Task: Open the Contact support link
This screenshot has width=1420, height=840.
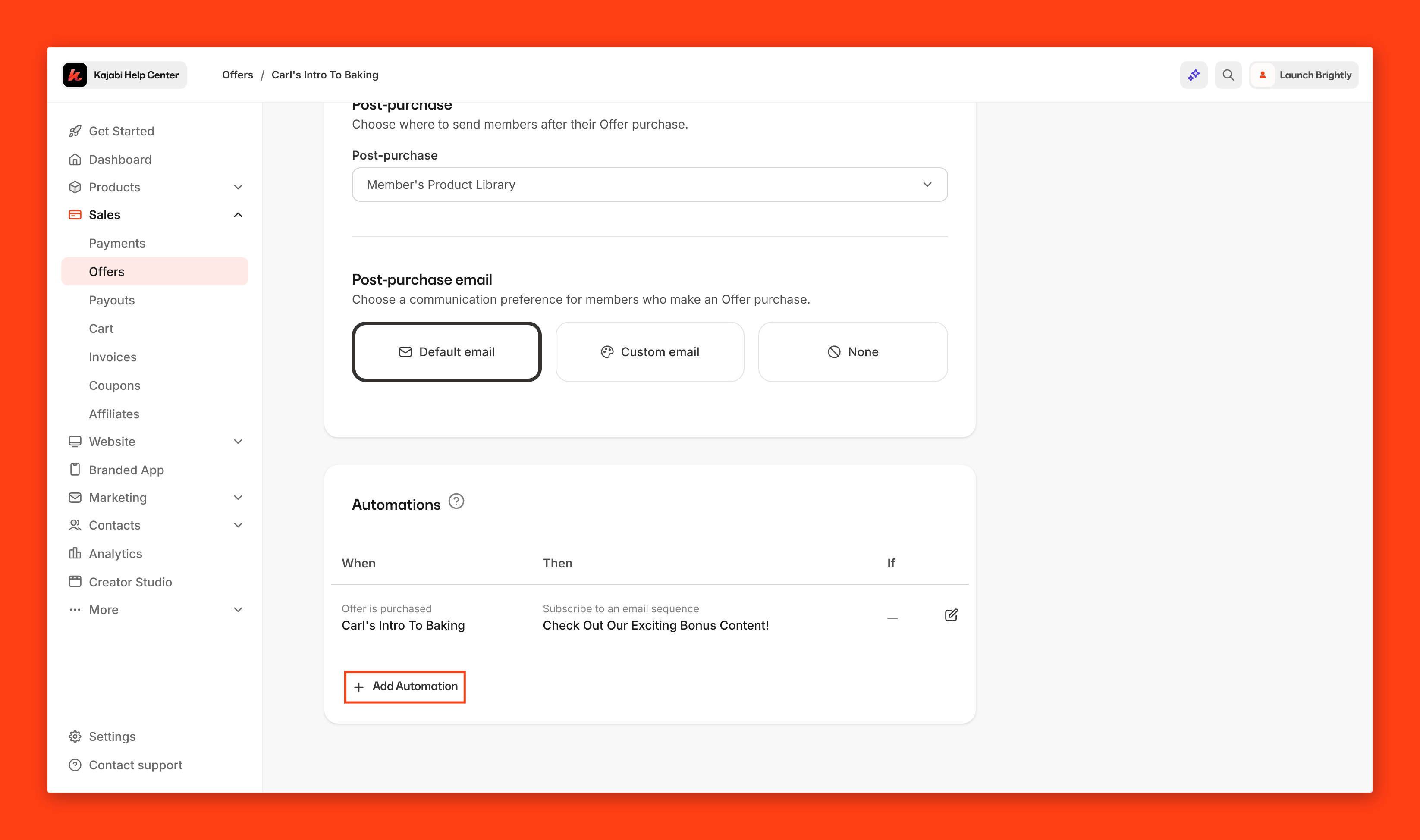Action: coord(126,765)
